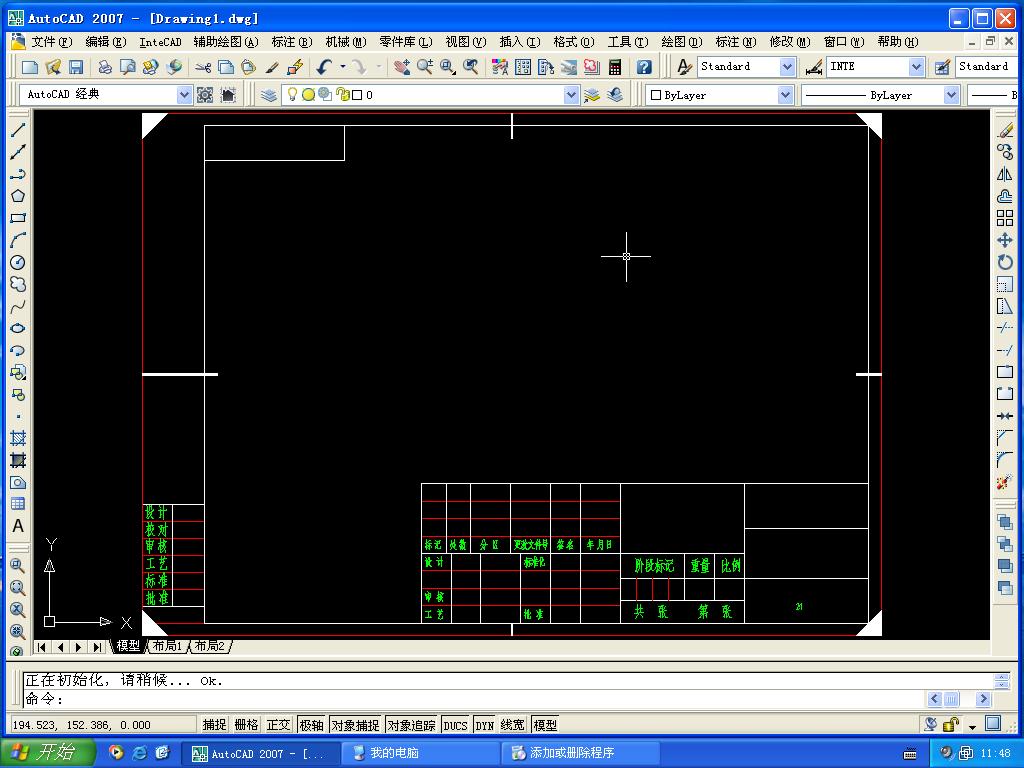The width and height of the screenshot is (1024, 768).
Task: Select the Polygon tool
Action: [18, 196]
